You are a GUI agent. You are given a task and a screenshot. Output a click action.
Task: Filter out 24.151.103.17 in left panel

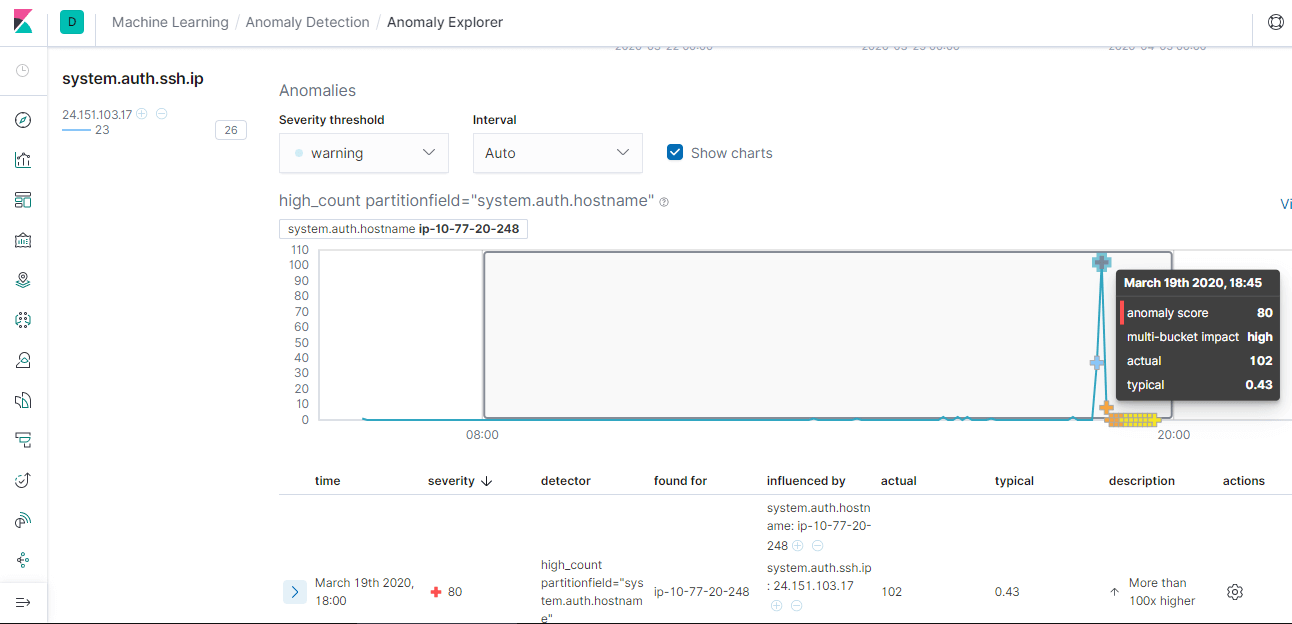(161, 114)
